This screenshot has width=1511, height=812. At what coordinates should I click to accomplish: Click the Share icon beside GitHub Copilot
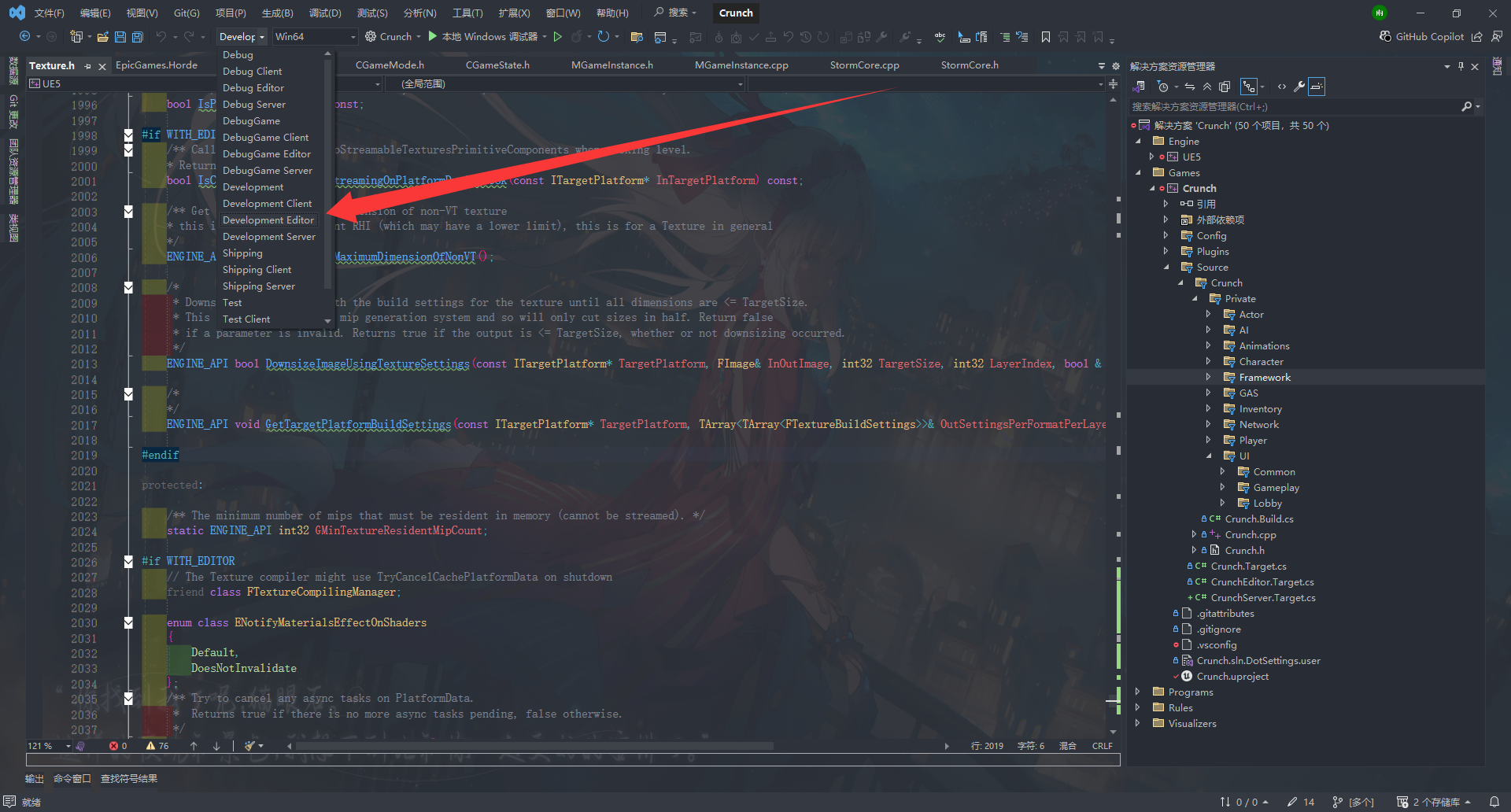[1477, 36]
